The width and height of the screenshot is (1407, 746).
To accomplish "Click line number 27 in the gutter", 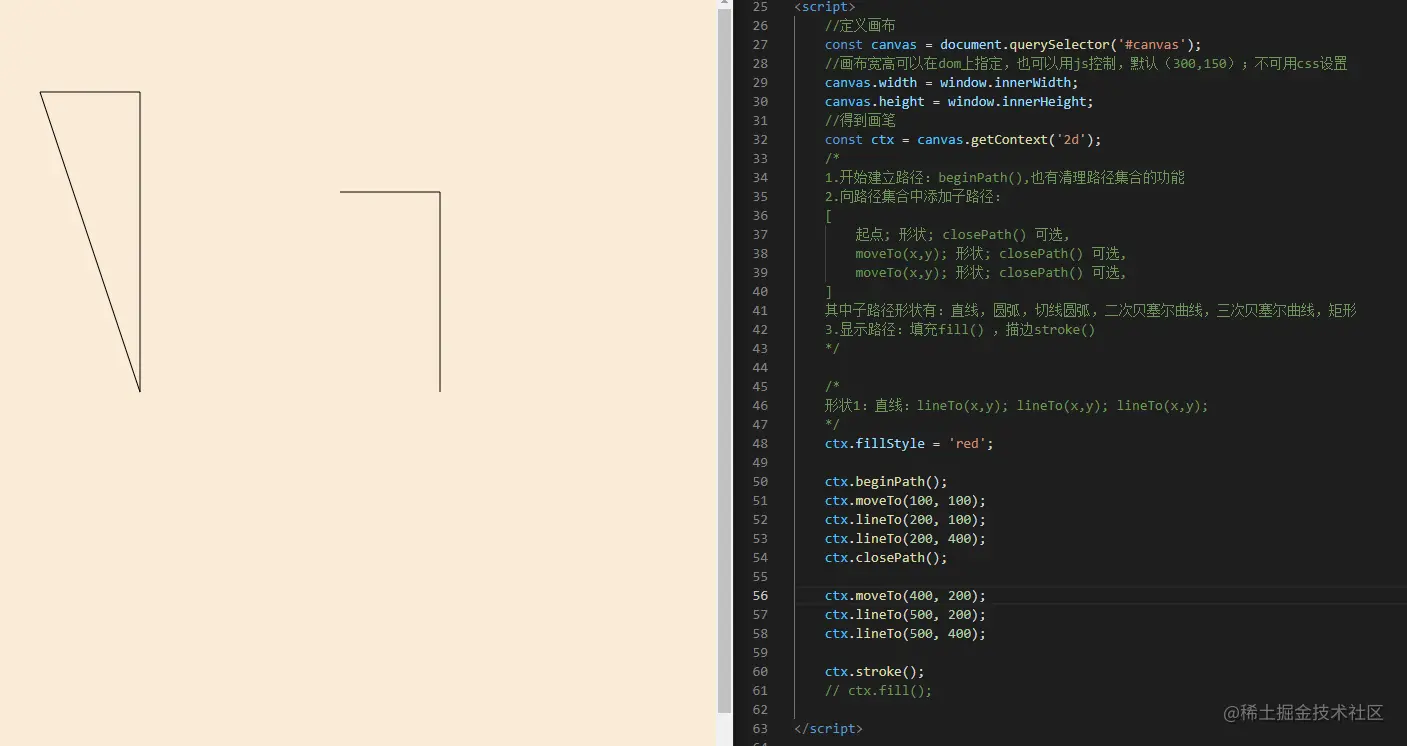I will [760, 45].
